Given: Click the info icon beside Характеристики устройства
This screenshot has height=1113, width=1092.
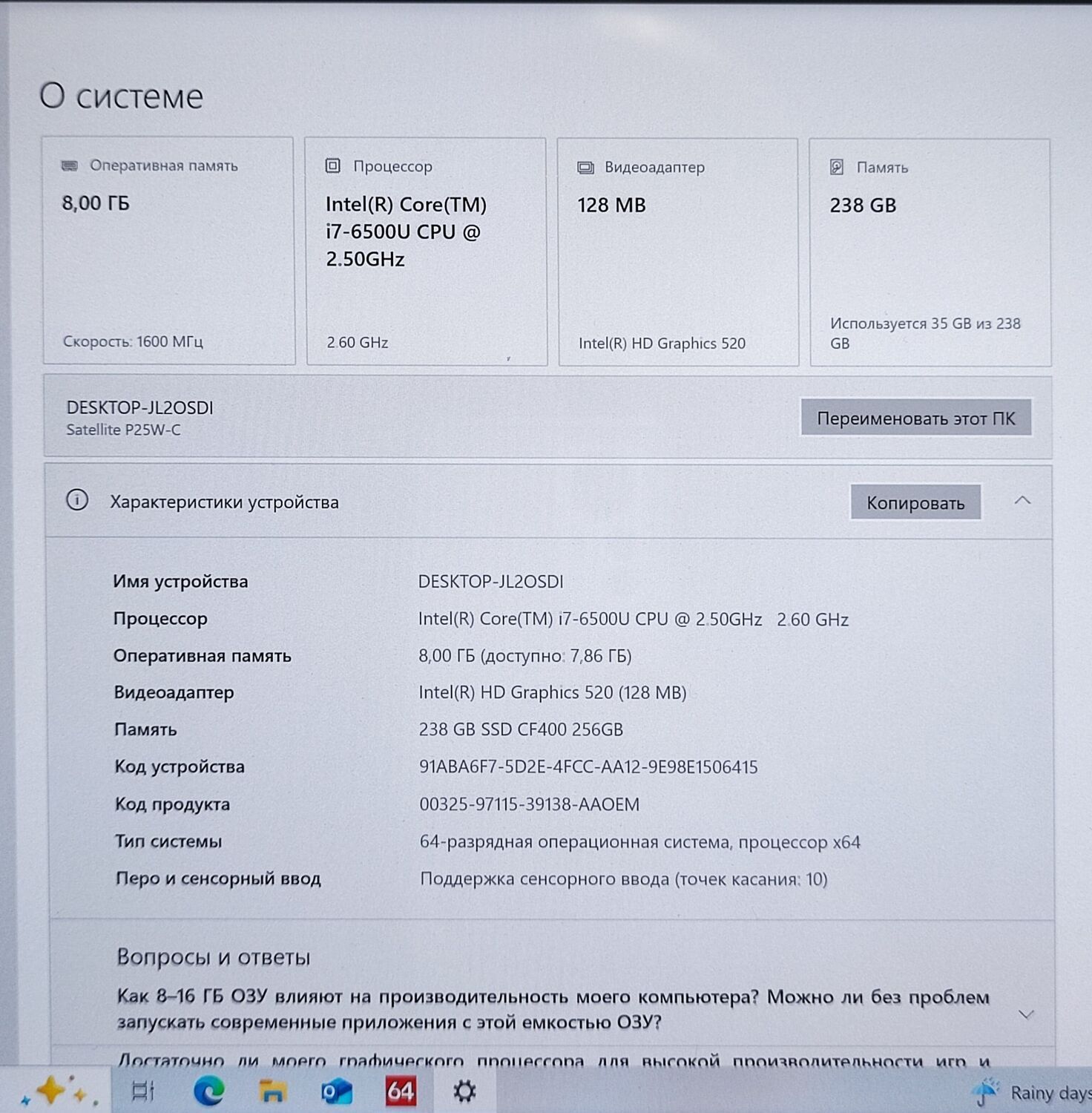Looking at the screenshot, I should (x=77, y=501).
